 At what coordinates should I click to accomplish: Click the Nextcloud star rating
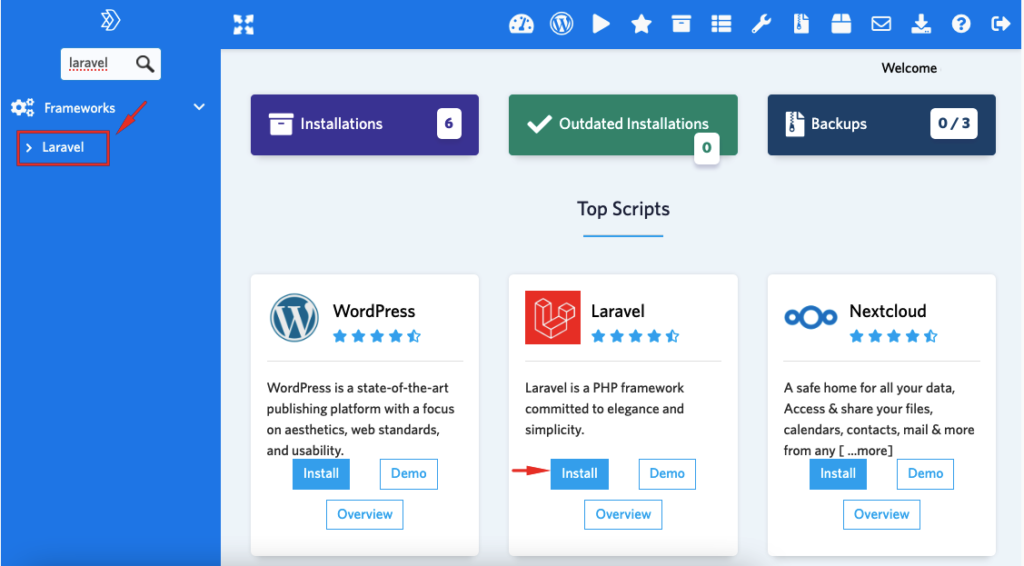point(893,336)
